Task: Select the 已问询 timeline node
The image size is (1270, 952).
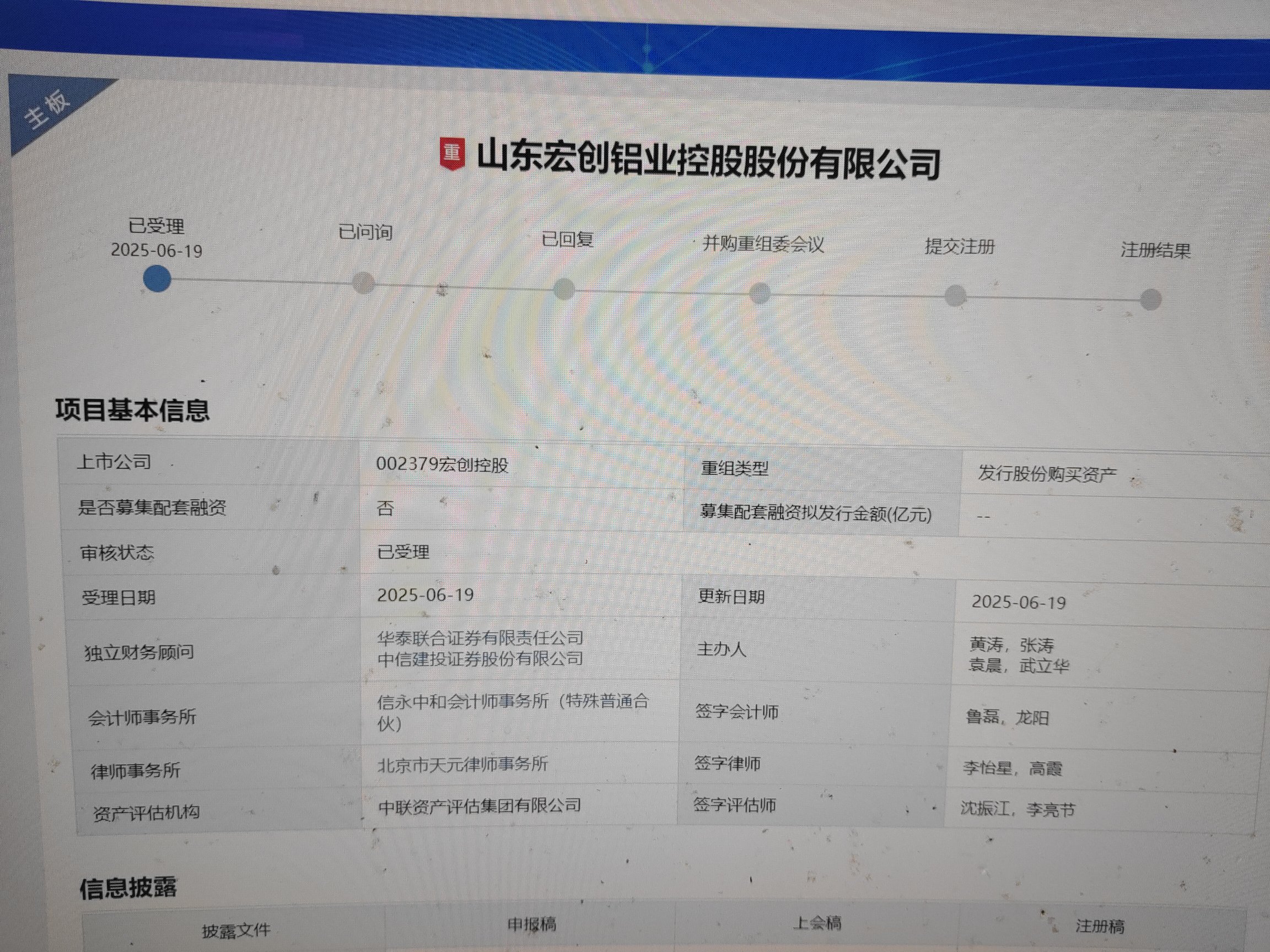Action: [x=363, y=282]
